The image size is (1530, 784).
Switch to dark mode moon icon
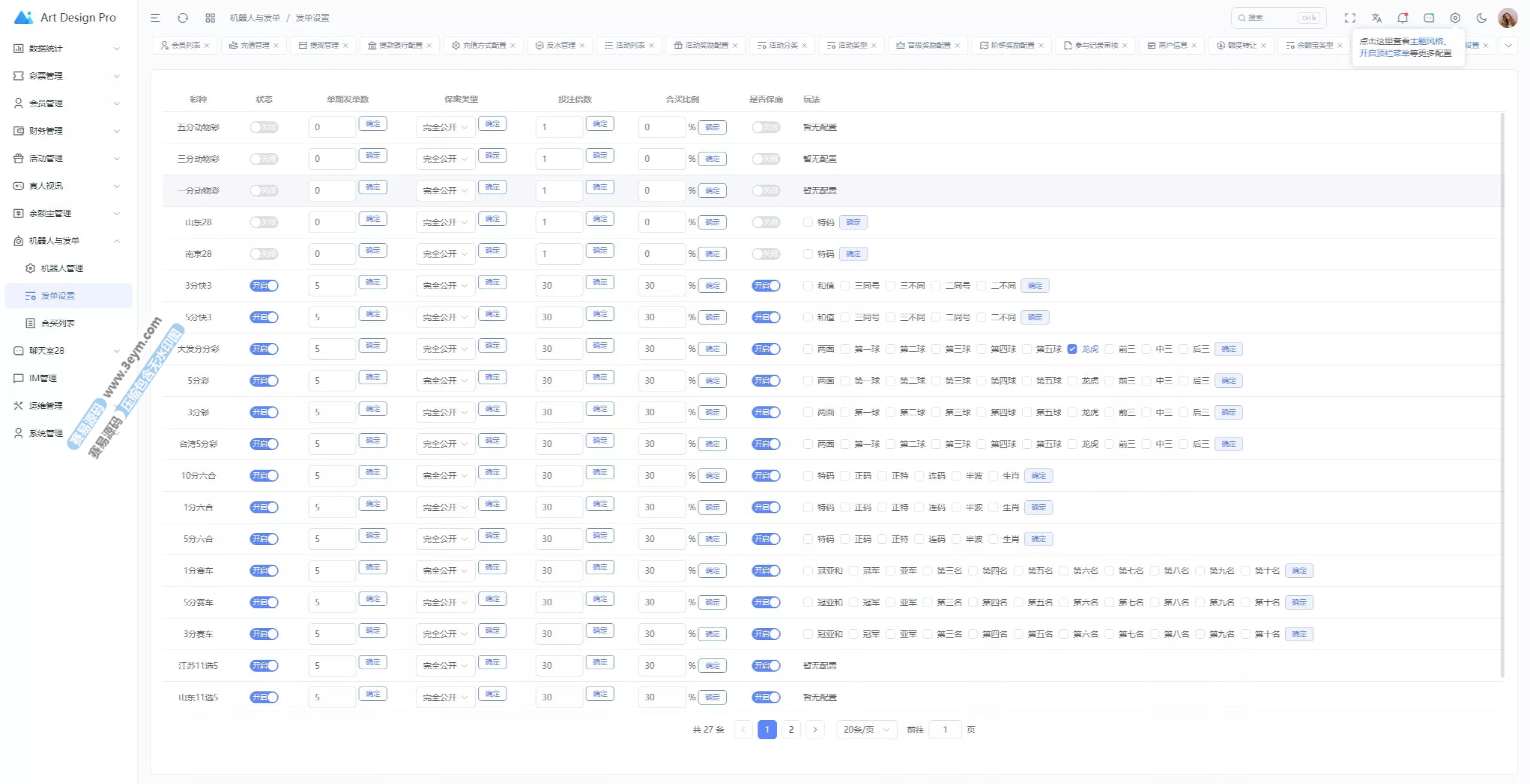coord(1482,18)
